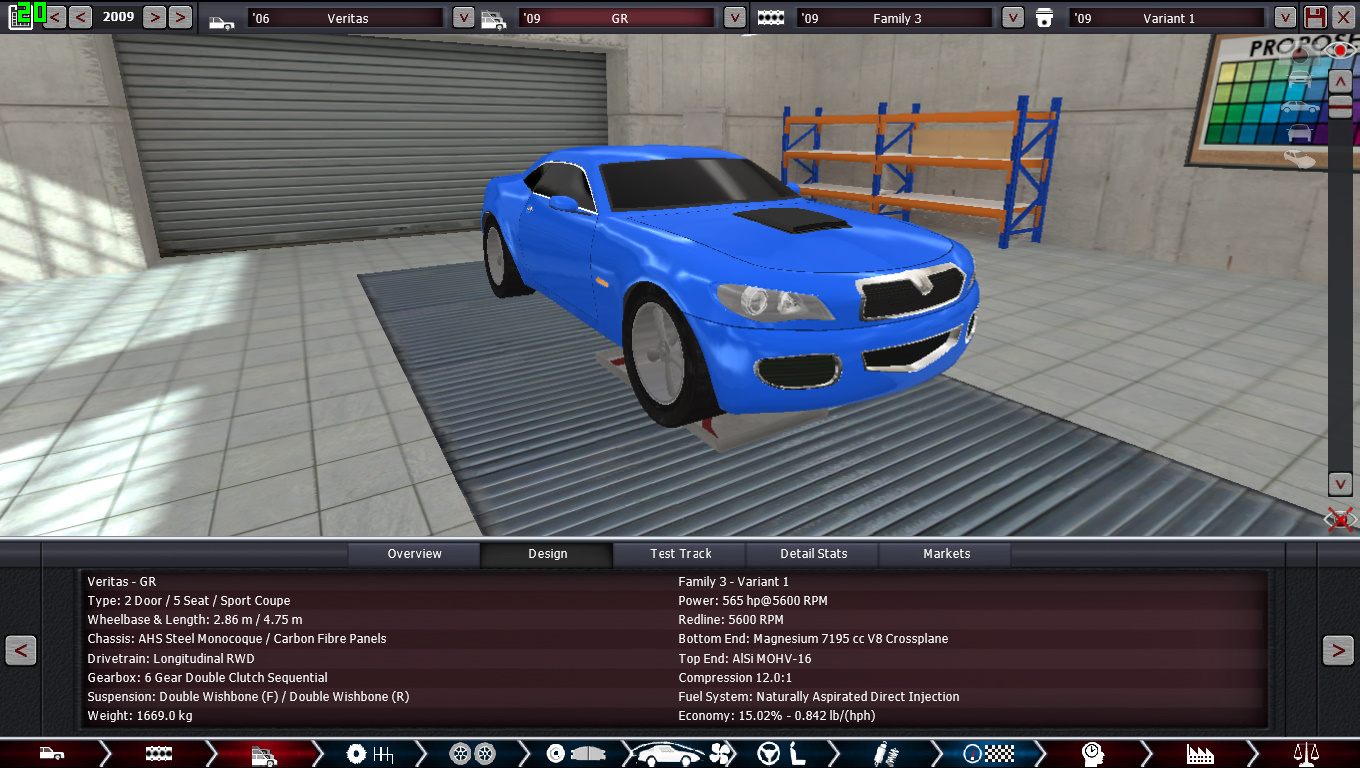Expand the Variant 1 engine dropdown

coord(1285,18)
